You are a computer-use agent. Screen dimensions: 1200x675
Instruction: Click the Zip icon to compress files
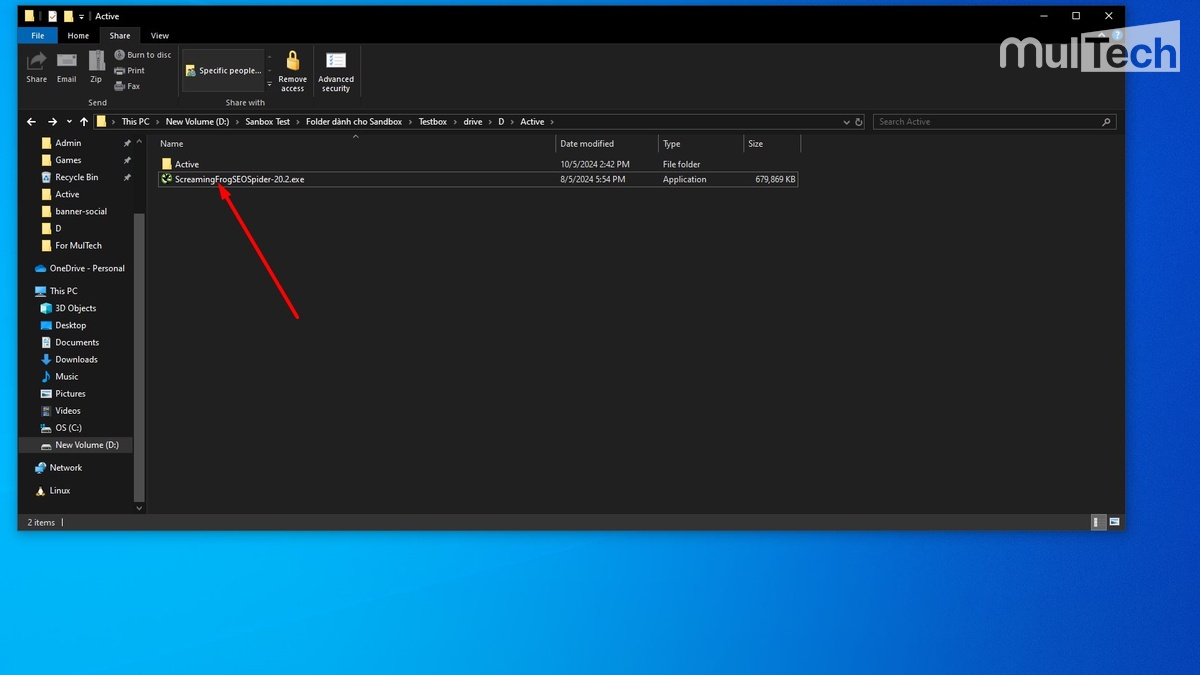96,62
